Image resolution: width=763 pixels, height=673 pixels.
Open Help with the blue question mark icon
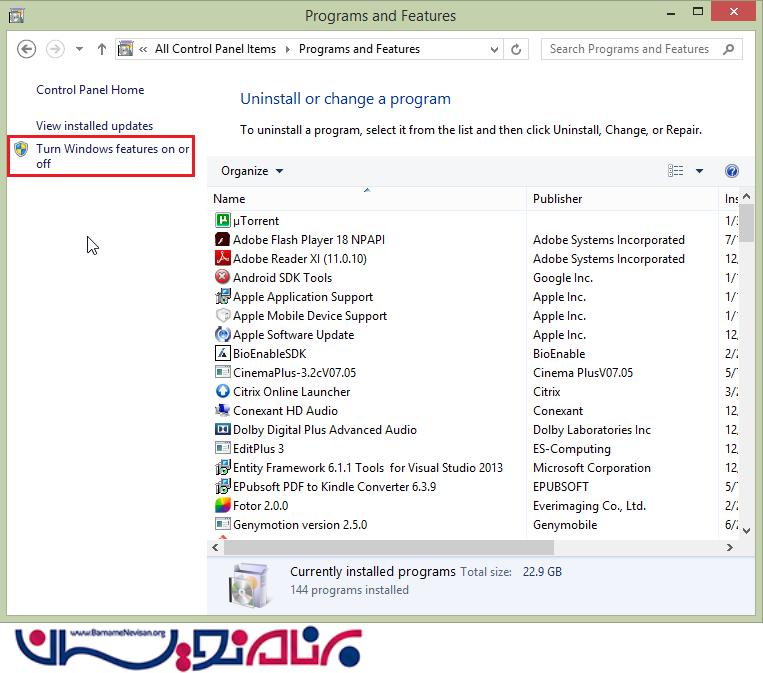point(731,171)
